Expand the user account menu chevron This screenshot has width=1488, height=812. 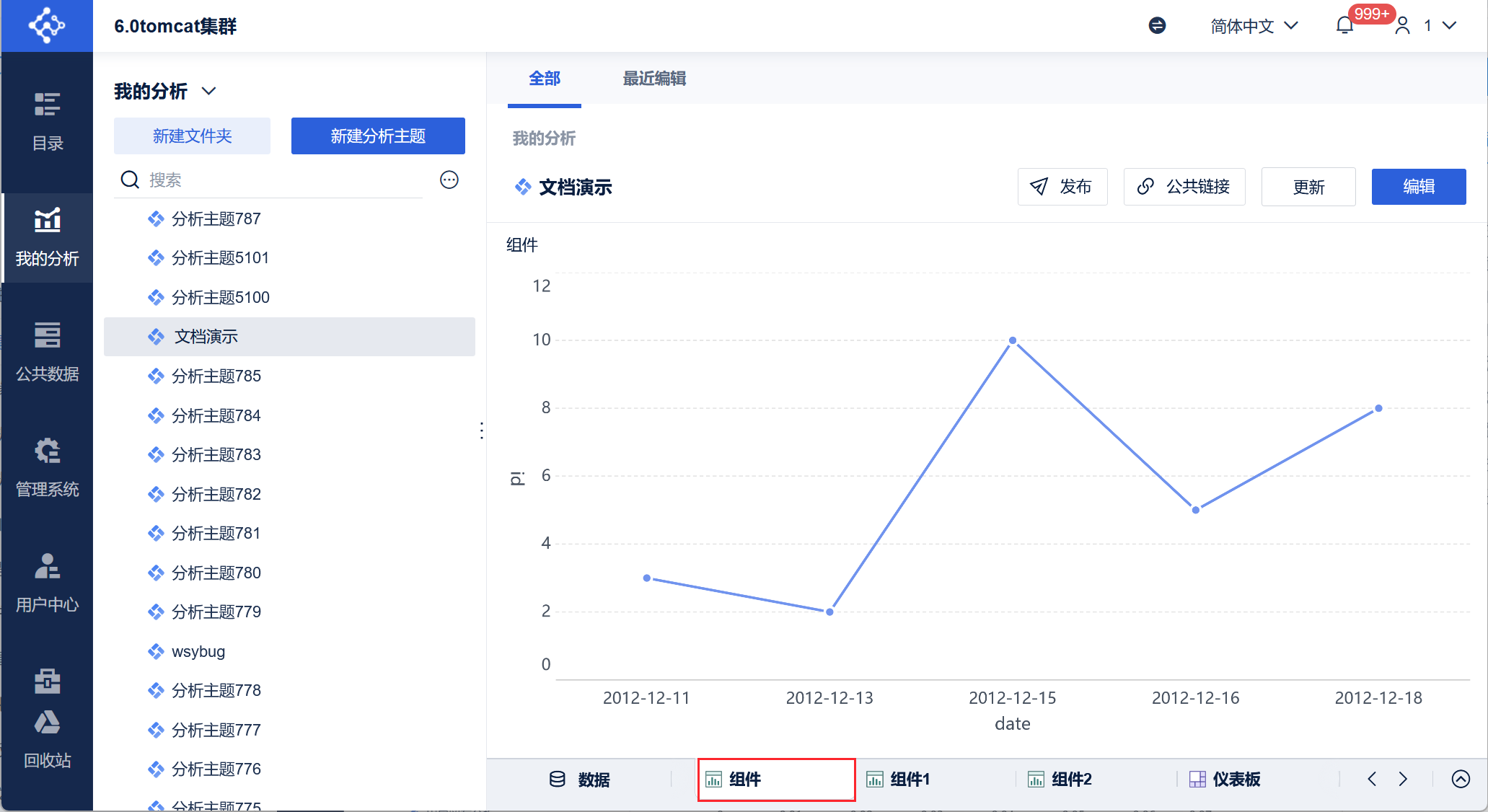coord(1449,26)
